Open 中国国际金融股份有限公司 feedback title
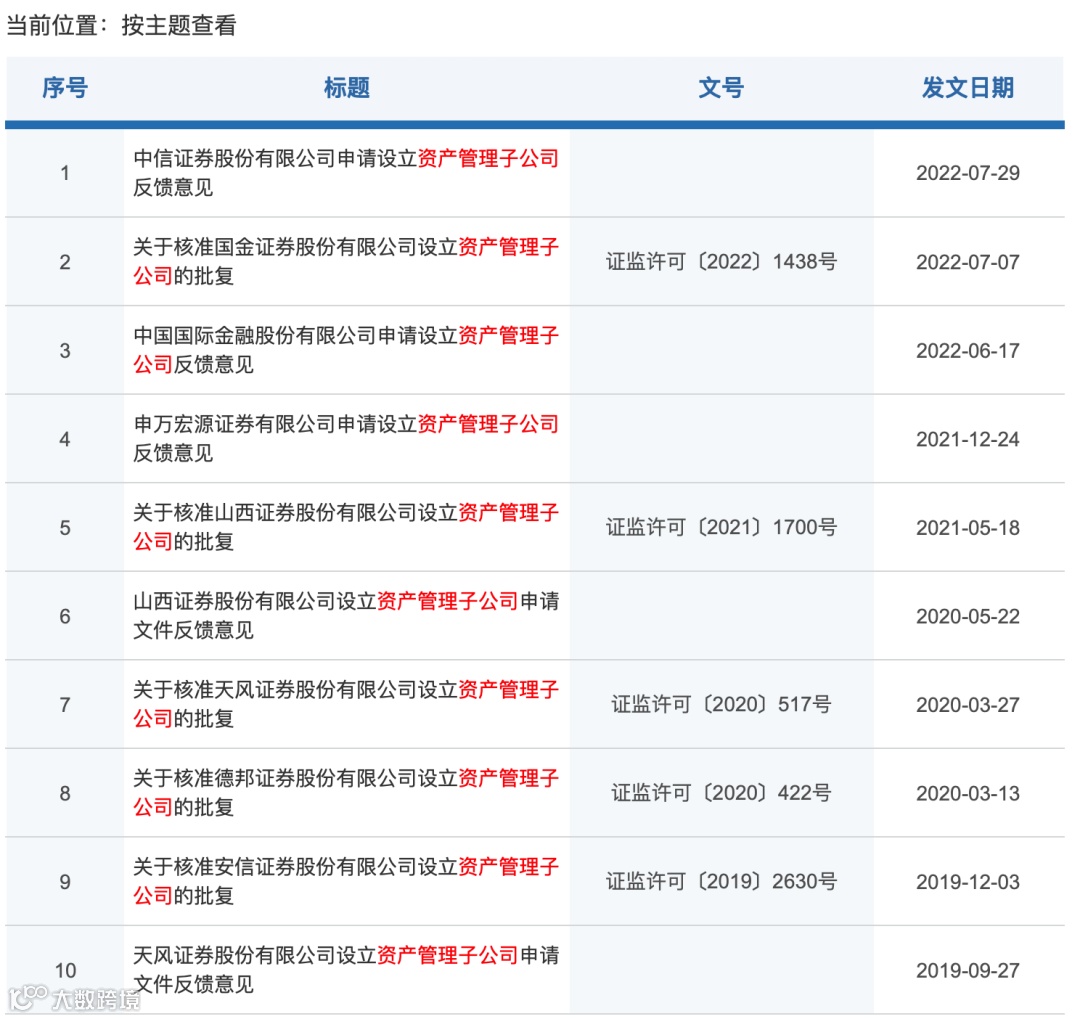The height and width of the screenshot is (1019, 1080). point(346,350)
